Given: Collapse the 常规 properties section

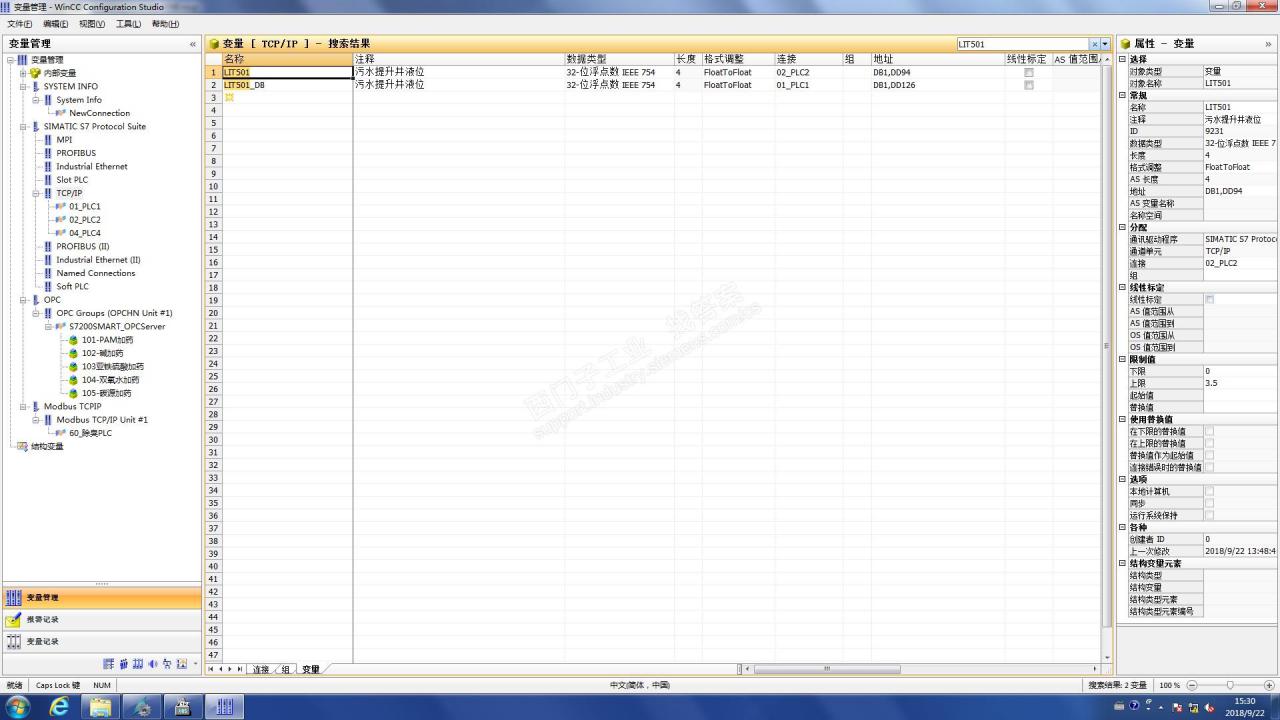Looking at the screenshot, I should tap(1123, 95).
